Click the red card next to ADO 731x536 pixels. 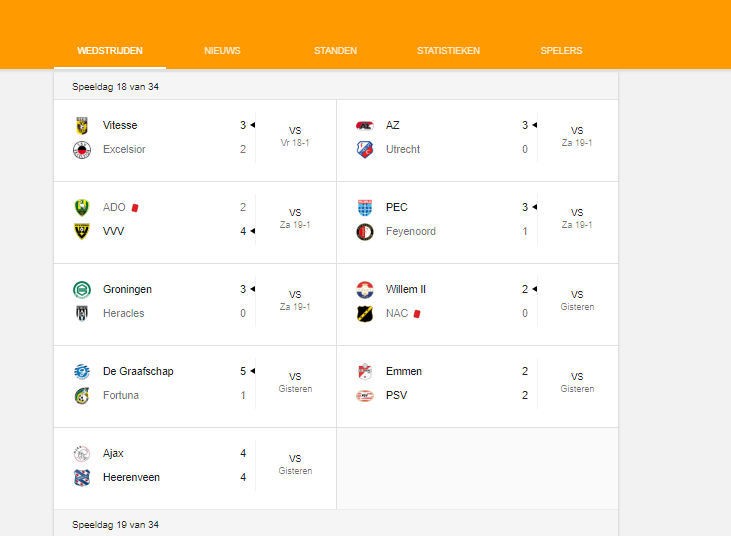pos(135,208)
